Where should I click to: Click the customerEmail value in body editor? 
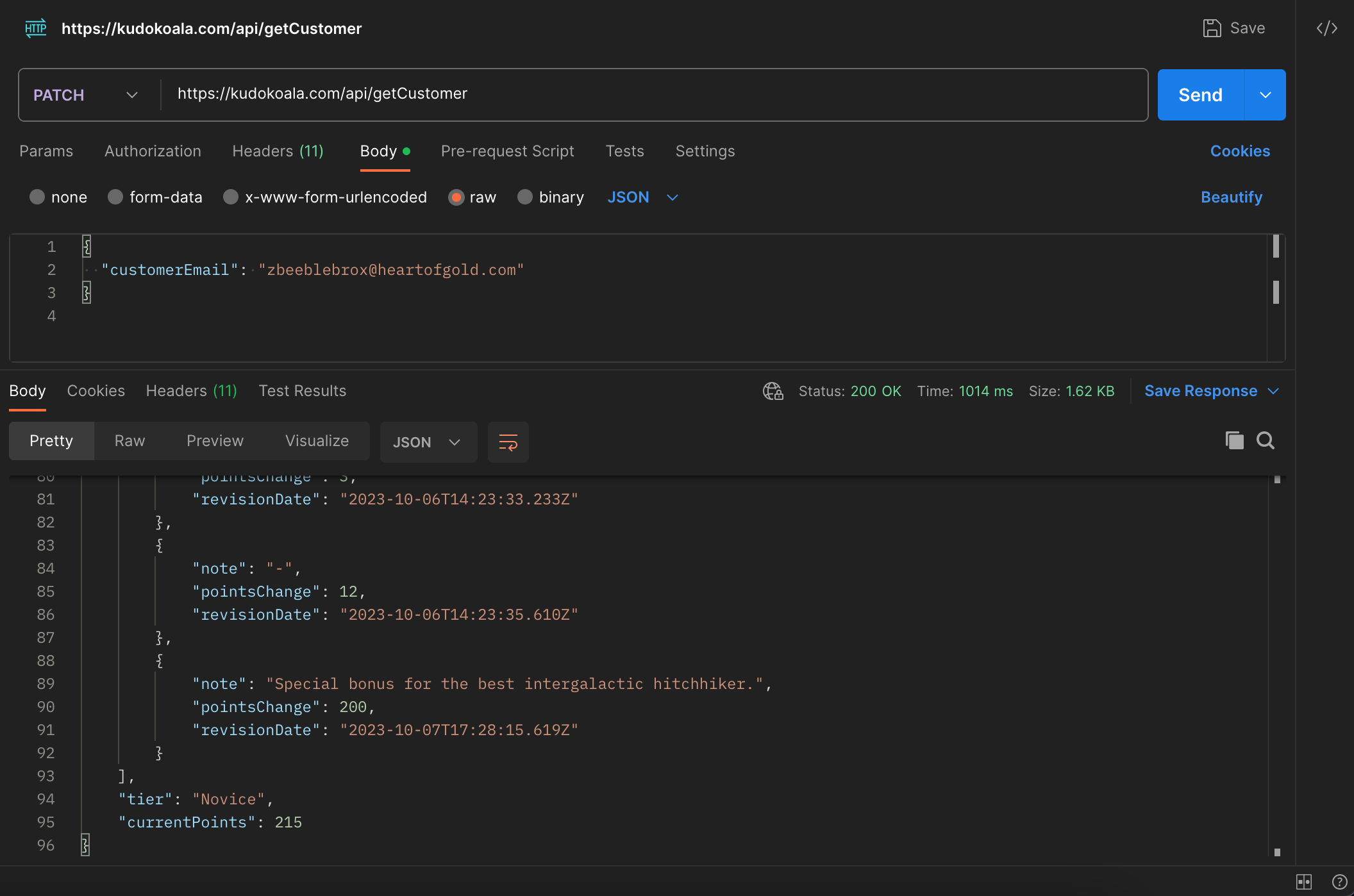391,270
